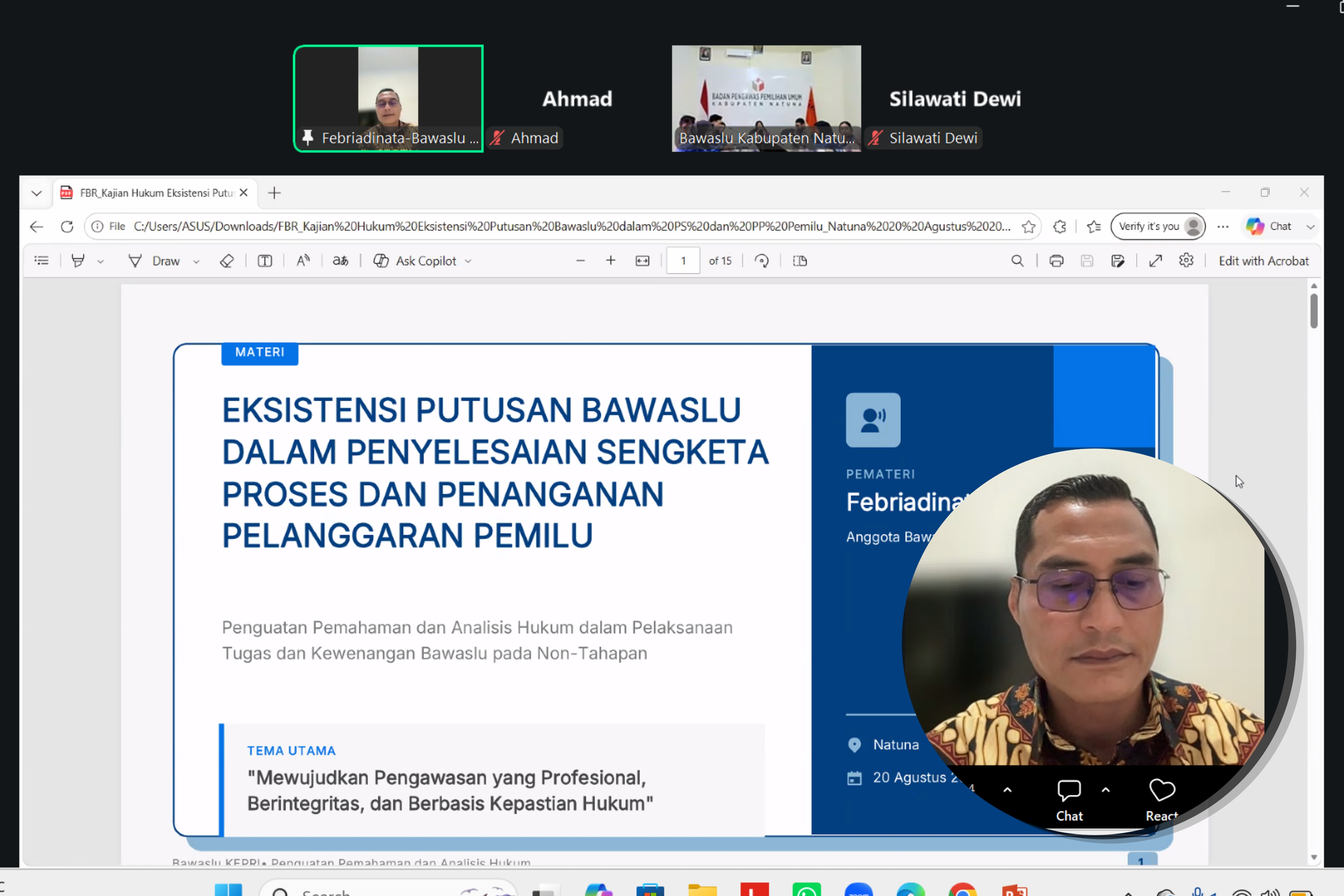The height and width of the screenshot is (896, 1344).
Task: Open the table of contents panel icon
Action: pos(41,261)
